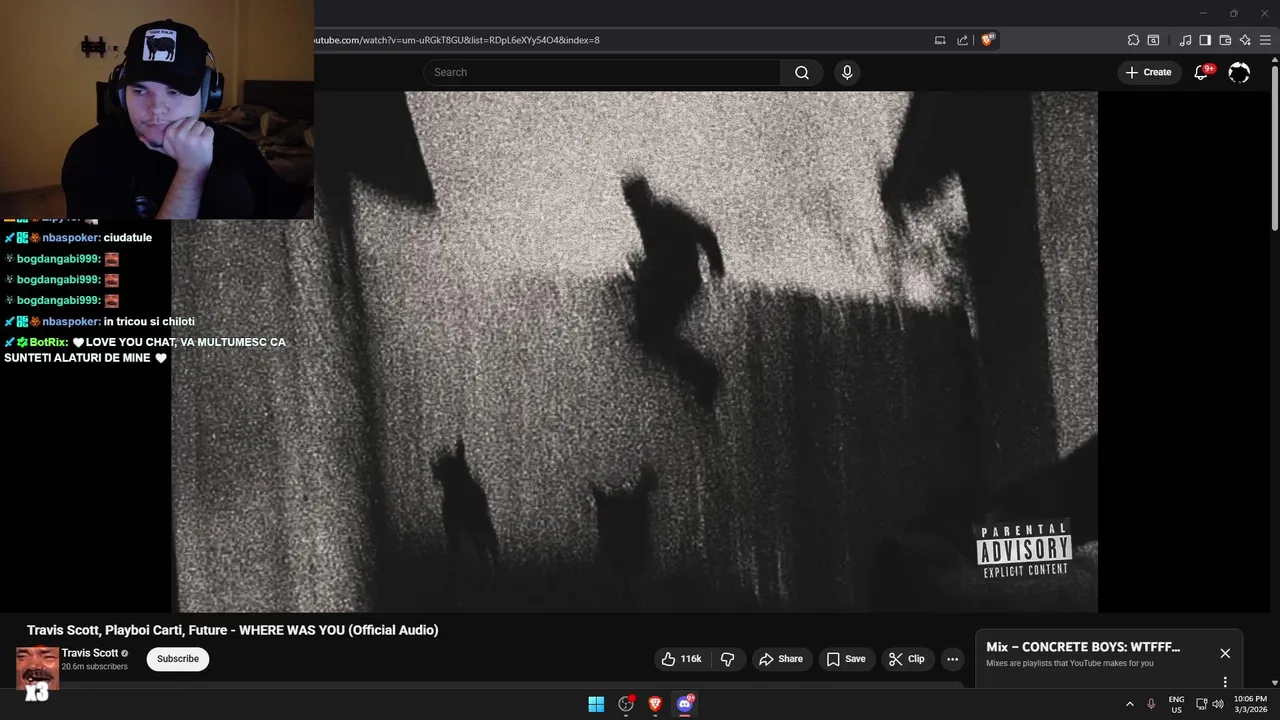Open the browser hamburger main menu
1280x720 pixels.
pos(1265,40)
